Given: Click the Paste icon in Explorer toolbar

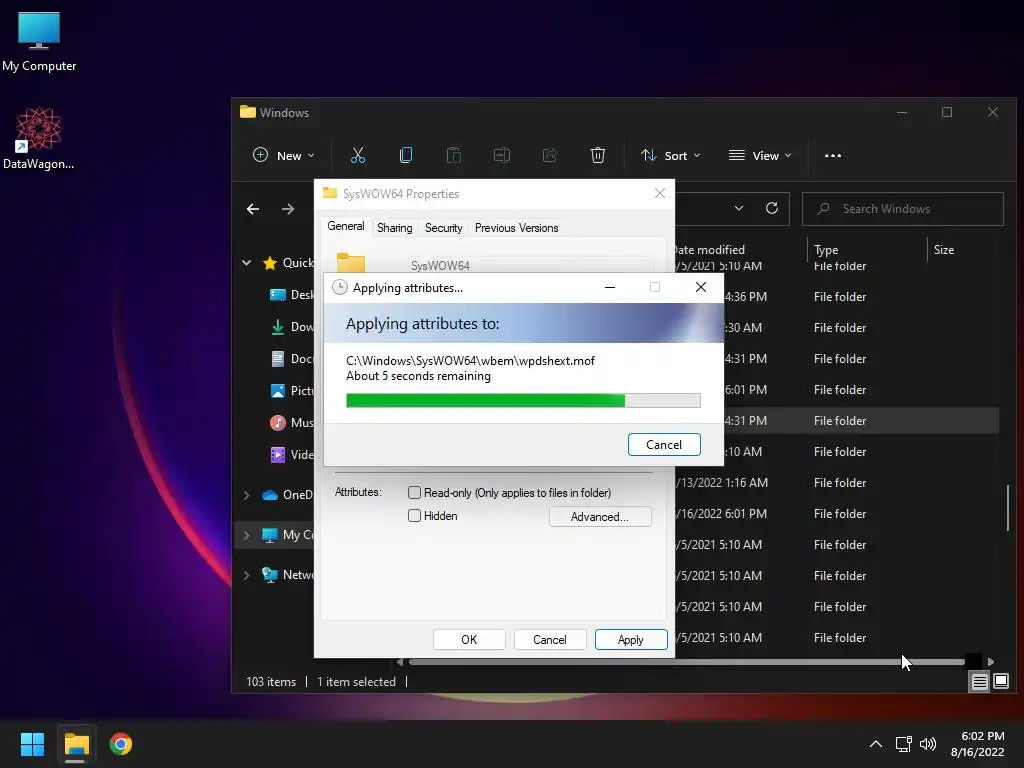Looking at the screenshot, I should click(454, 155).
